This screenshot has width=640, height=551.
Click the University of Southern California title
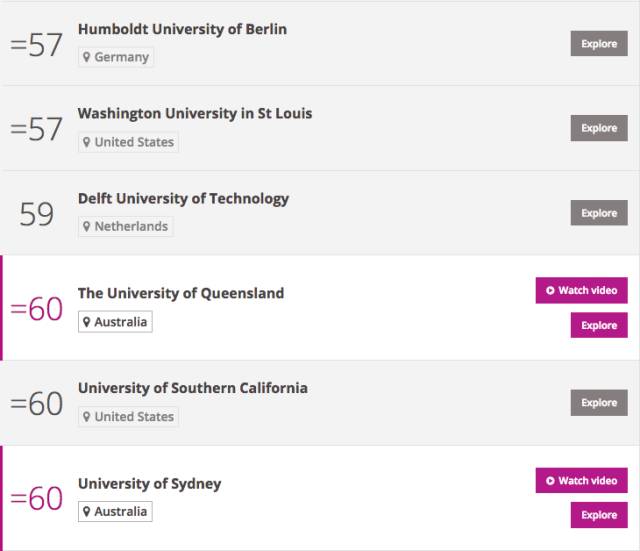193,388
